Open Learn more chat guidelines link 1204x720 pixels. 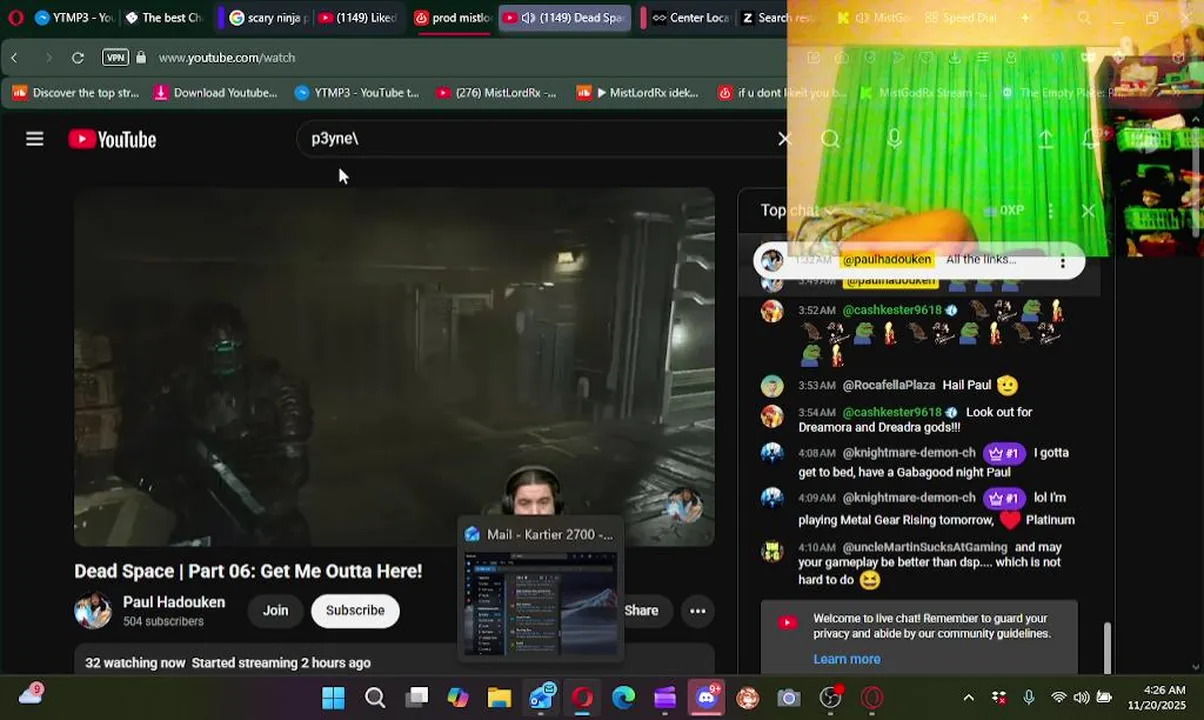coord(847,659)
